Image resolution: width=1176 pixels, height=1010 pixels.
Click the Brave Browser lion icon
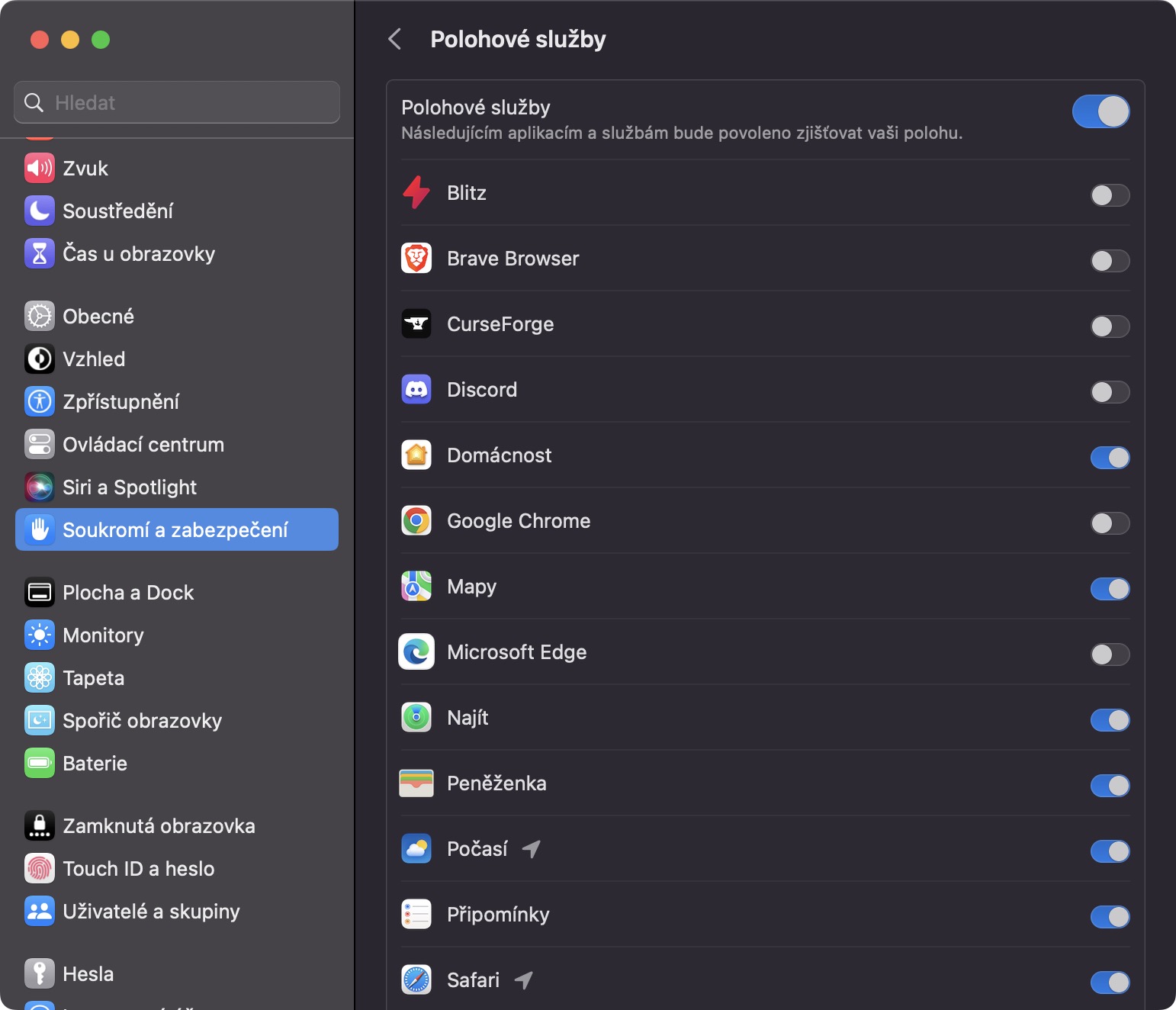point(416,259)
